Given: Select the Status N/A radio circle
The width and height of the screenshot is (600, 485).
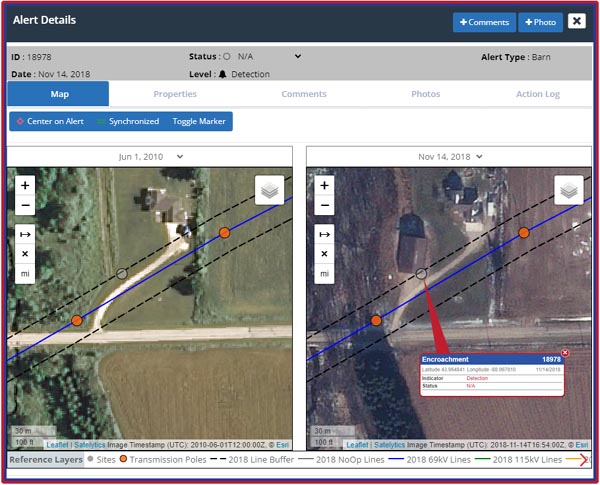Looking at the screenshot, I should 227,56.
